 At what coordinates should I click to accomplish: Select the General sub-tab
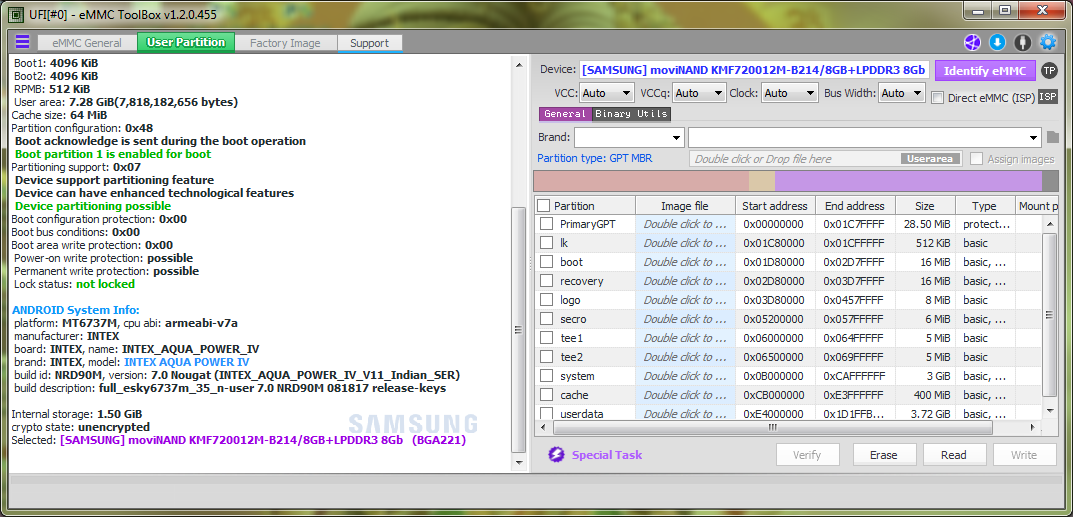[565, 114]
